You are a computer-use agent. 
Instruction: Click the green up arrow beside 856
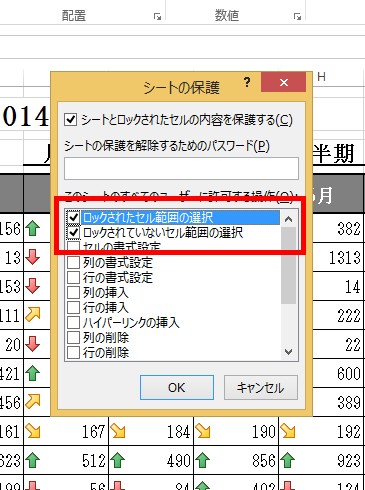(x=203, y=460)
